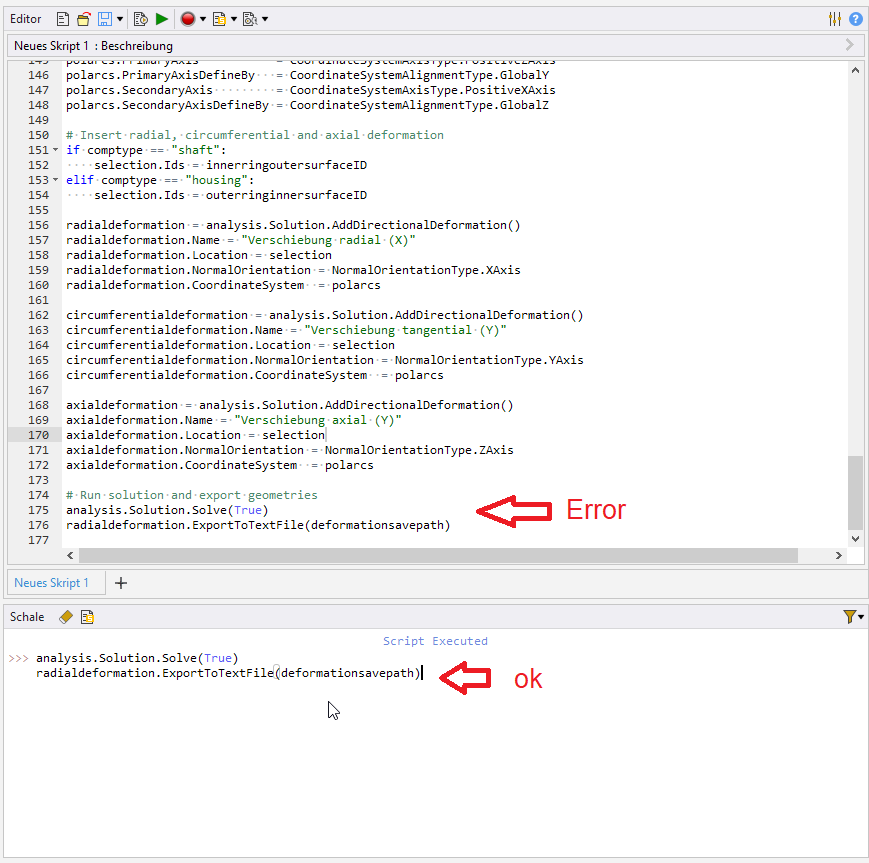Click the editor vertical scrollbar thumb

pos(856,492)
